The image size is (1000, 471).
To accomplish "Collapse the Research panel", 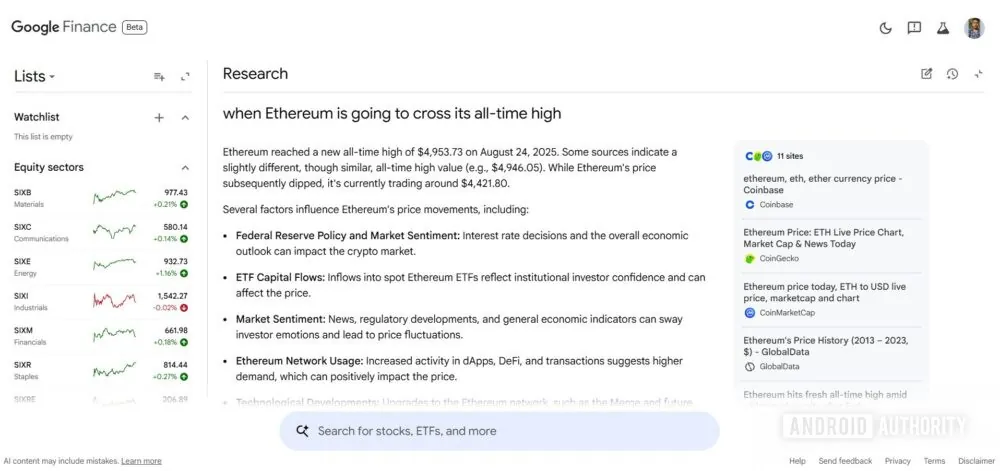I will [x=978, y=74].
